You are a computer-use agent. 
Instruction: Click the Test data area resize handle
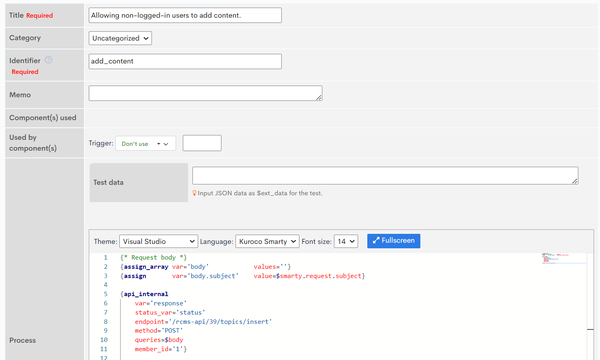pos(575,181)
